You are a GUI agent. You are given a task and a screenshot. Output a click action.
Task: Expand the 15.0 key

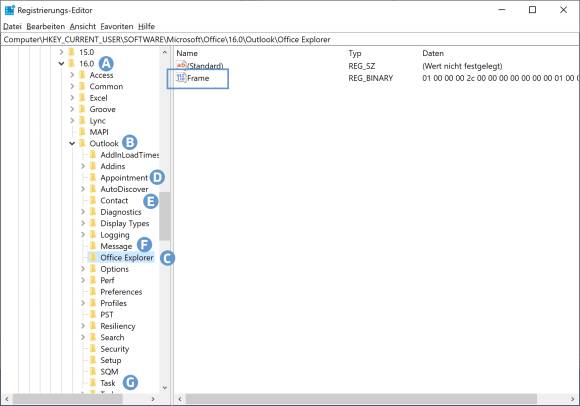(x=61, y=52)
